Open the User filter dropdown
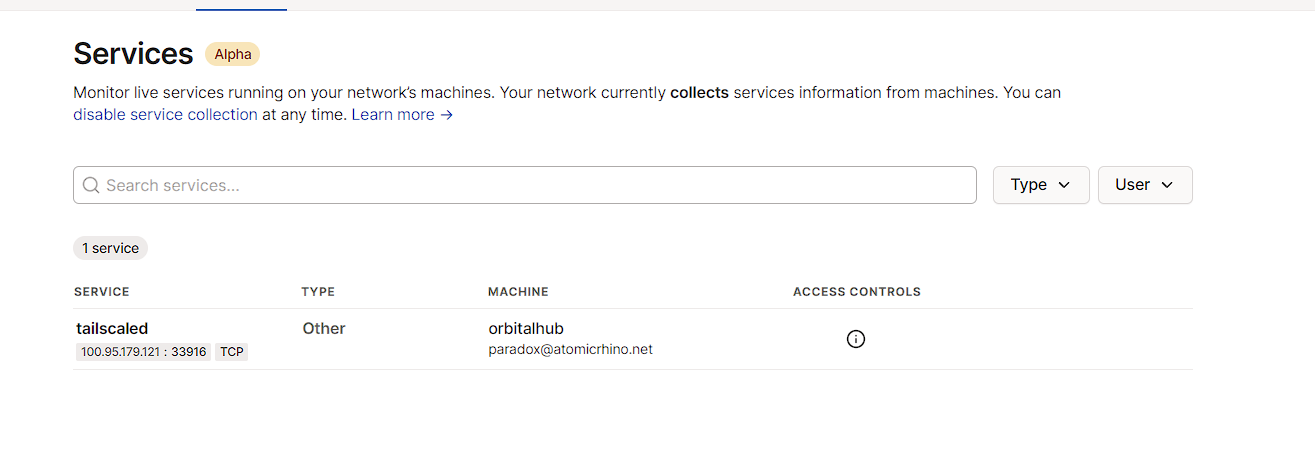1315x452 pixels. [x=1145, y=185]
